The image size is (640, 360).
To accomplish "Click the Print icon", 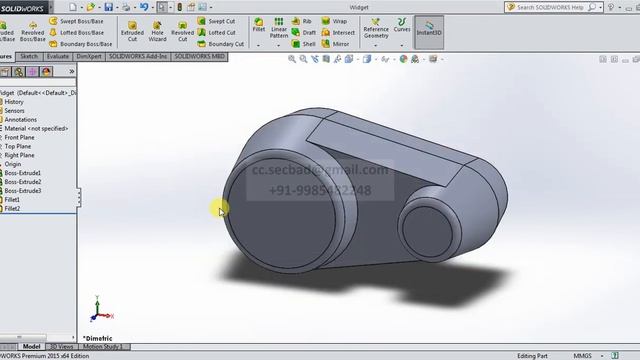I will tap(126, 7).
